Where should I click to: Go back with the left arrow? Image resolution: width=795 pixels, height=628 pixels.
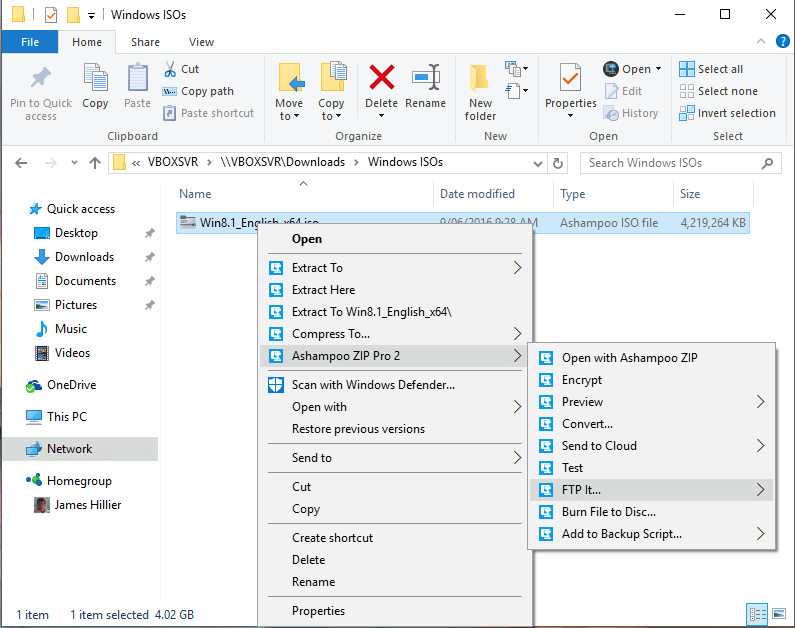click(21, 163)
